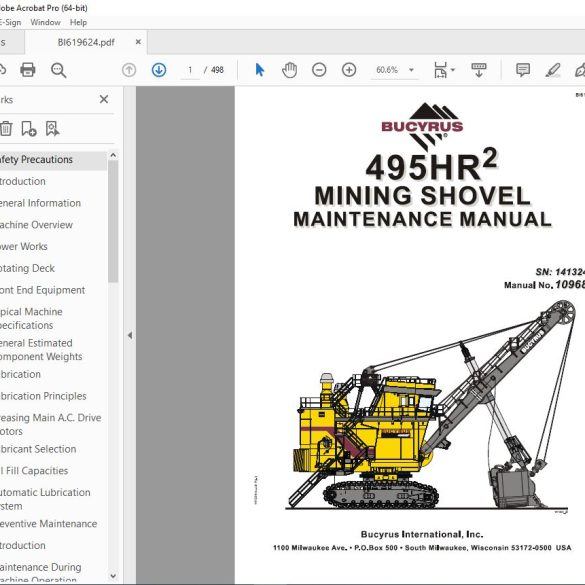The width and height of the screenshot is (585, 585).
Task: Go to previous page arrow
Action: pos(129,70)
